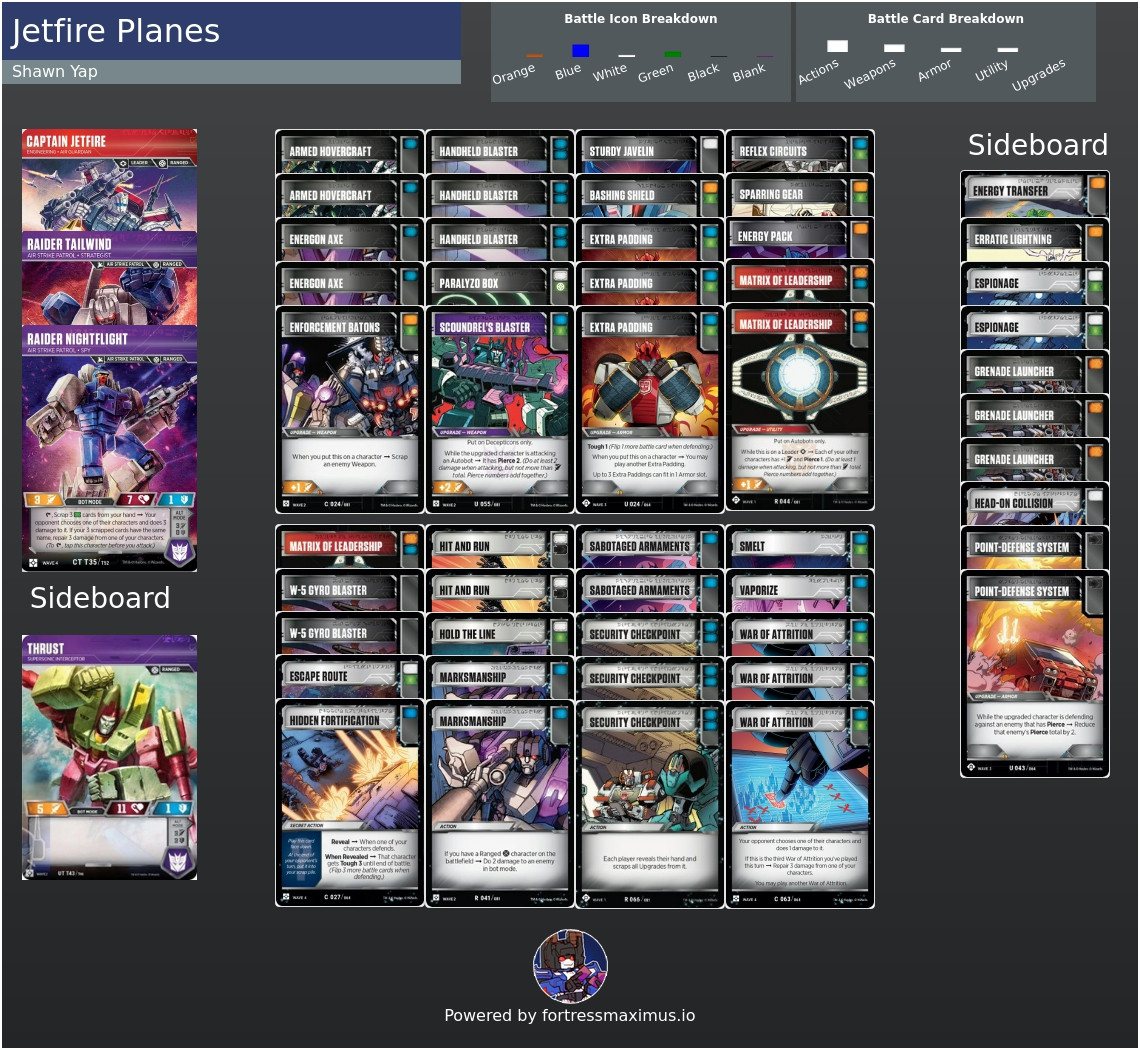Open the Thrust sideboard character card
Image resolution: width=1140 pixels, height=1050 pixels.
click(x=109, y=758)
